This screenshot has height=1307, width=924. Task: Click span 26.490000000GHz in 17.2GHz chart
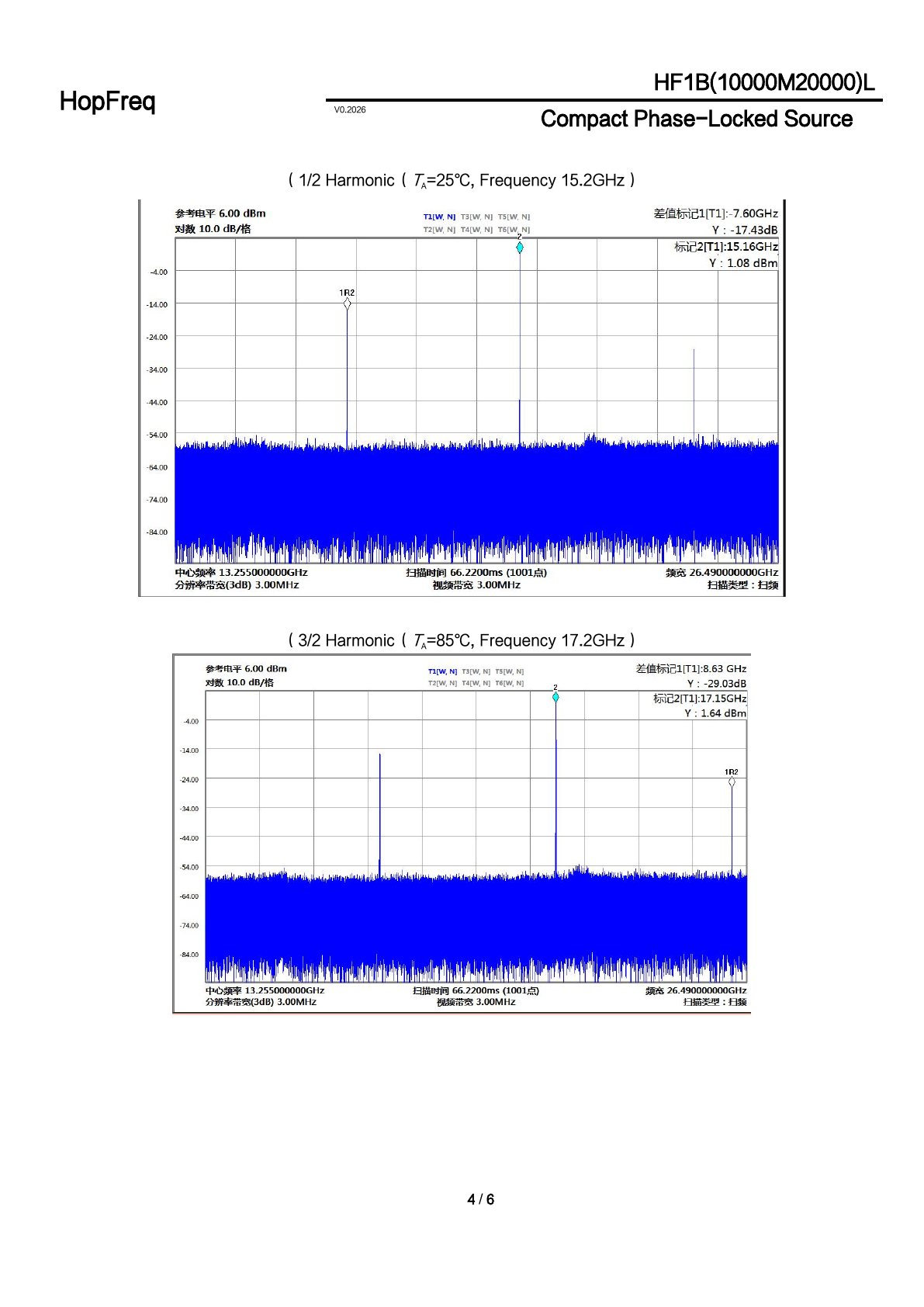(x=696, y=990)
